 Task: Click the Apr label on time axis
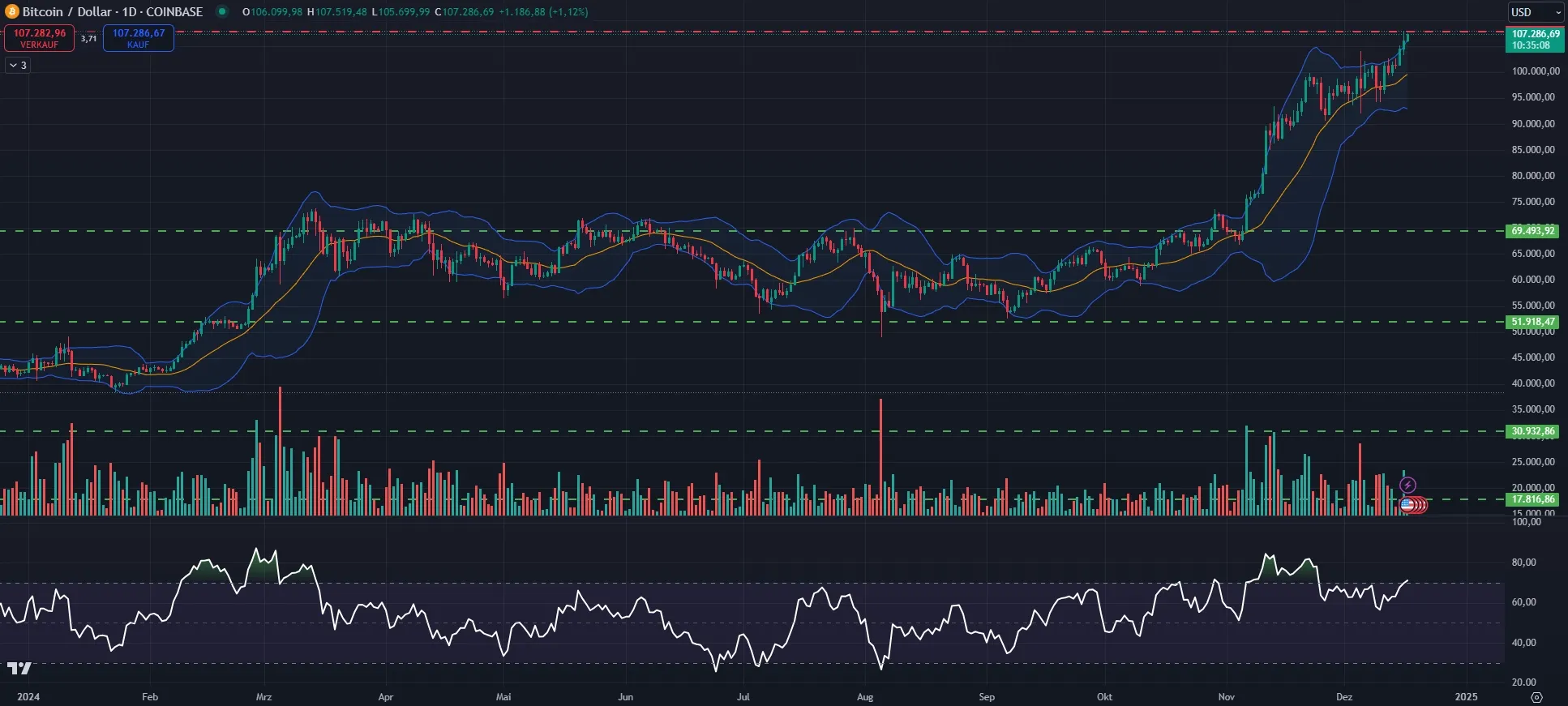click(x=386, y=697)
